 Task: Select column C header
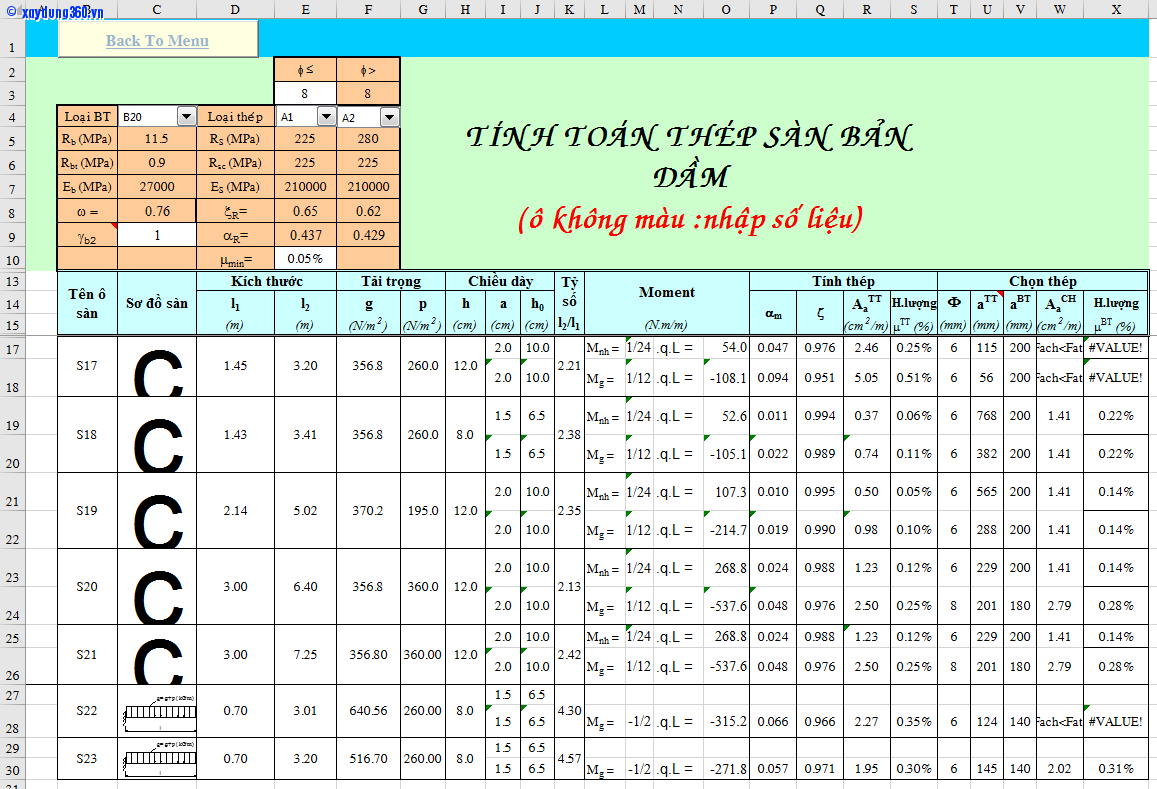coord(157,9)
